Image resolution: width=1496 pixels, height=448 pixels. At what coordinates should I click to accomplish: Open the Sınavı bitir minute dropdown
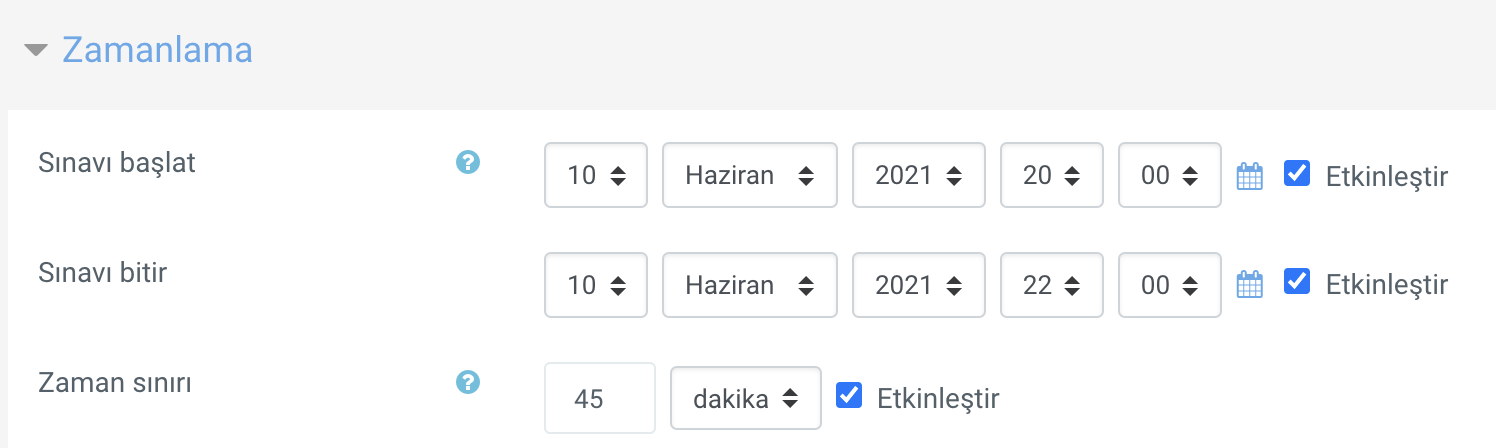(x=1169, y=285)
